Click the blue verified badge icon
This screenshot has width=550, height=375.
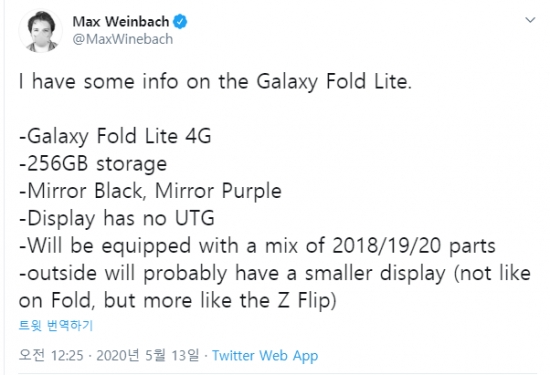click(x=180, y=22)
